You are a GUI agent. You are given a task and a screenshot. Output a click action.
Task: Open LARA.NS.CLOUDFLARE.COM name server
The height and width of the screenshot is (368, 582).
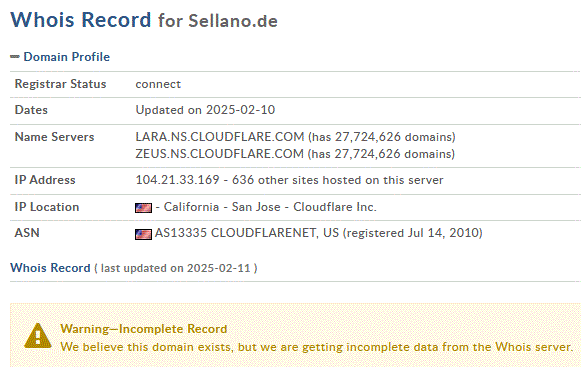tap(220, 137)
